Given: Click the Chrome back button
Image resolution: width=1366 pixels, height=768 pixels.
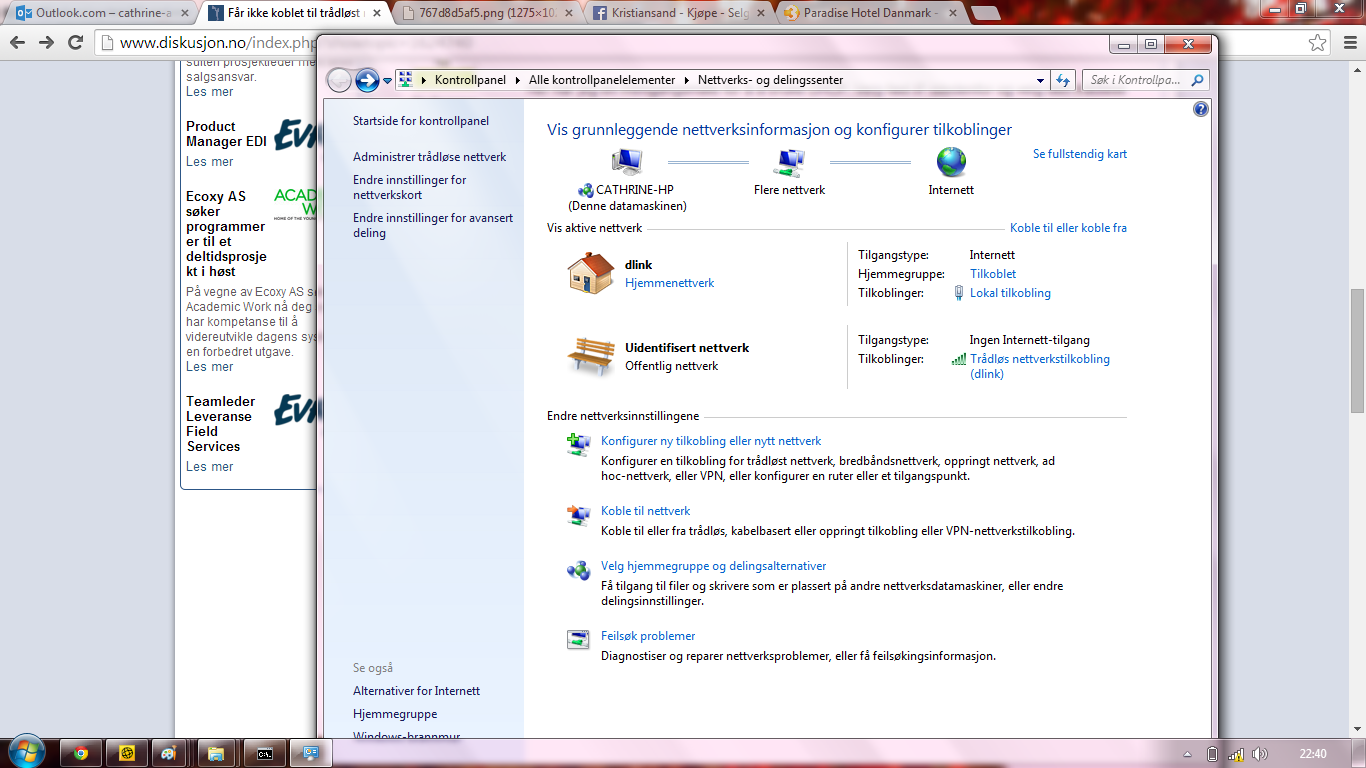Looking at the screenshot, I should coord(18,43).
